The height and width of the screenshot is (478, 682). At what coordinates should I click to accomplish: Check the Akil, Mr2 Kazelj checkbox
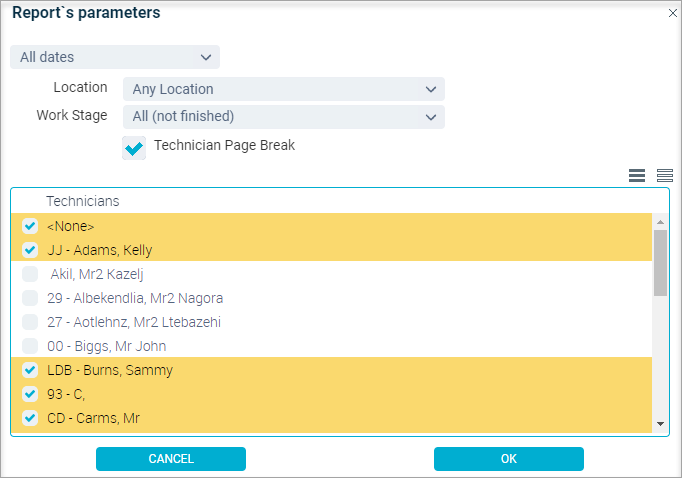click(30, 274)
